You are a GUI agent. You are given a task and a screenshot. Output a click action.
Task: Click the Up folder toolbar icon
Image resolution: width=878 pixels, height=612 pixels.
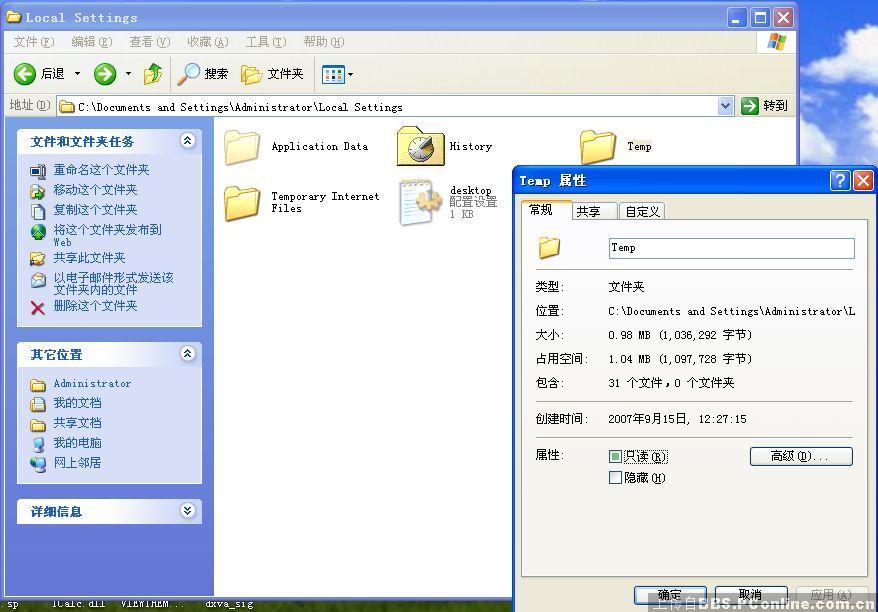point(153,74)
